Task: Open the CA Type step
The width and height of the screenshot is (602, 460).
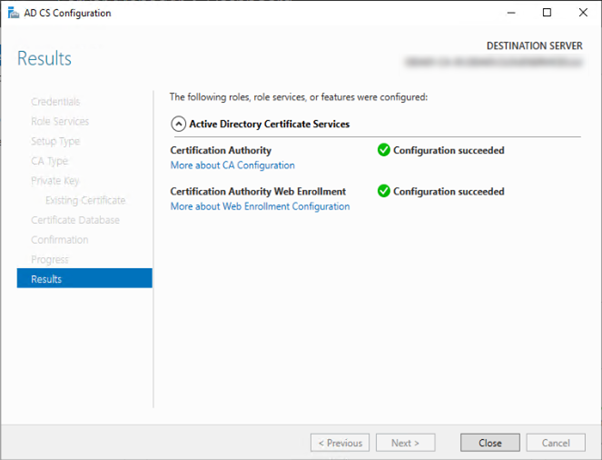Action: [50, 161]
